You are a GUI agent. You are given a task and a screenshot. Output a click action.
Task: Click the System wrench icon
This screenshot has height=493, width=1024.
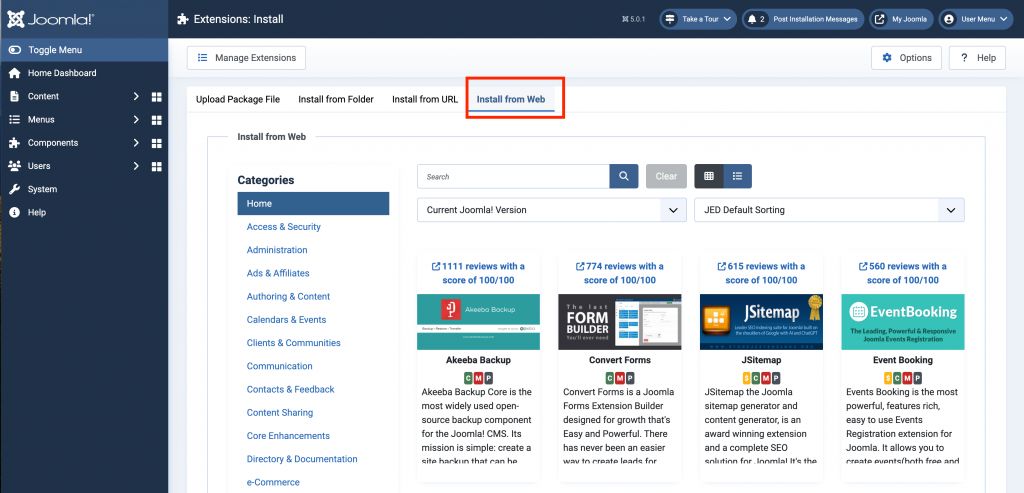[x=14, y=189]
